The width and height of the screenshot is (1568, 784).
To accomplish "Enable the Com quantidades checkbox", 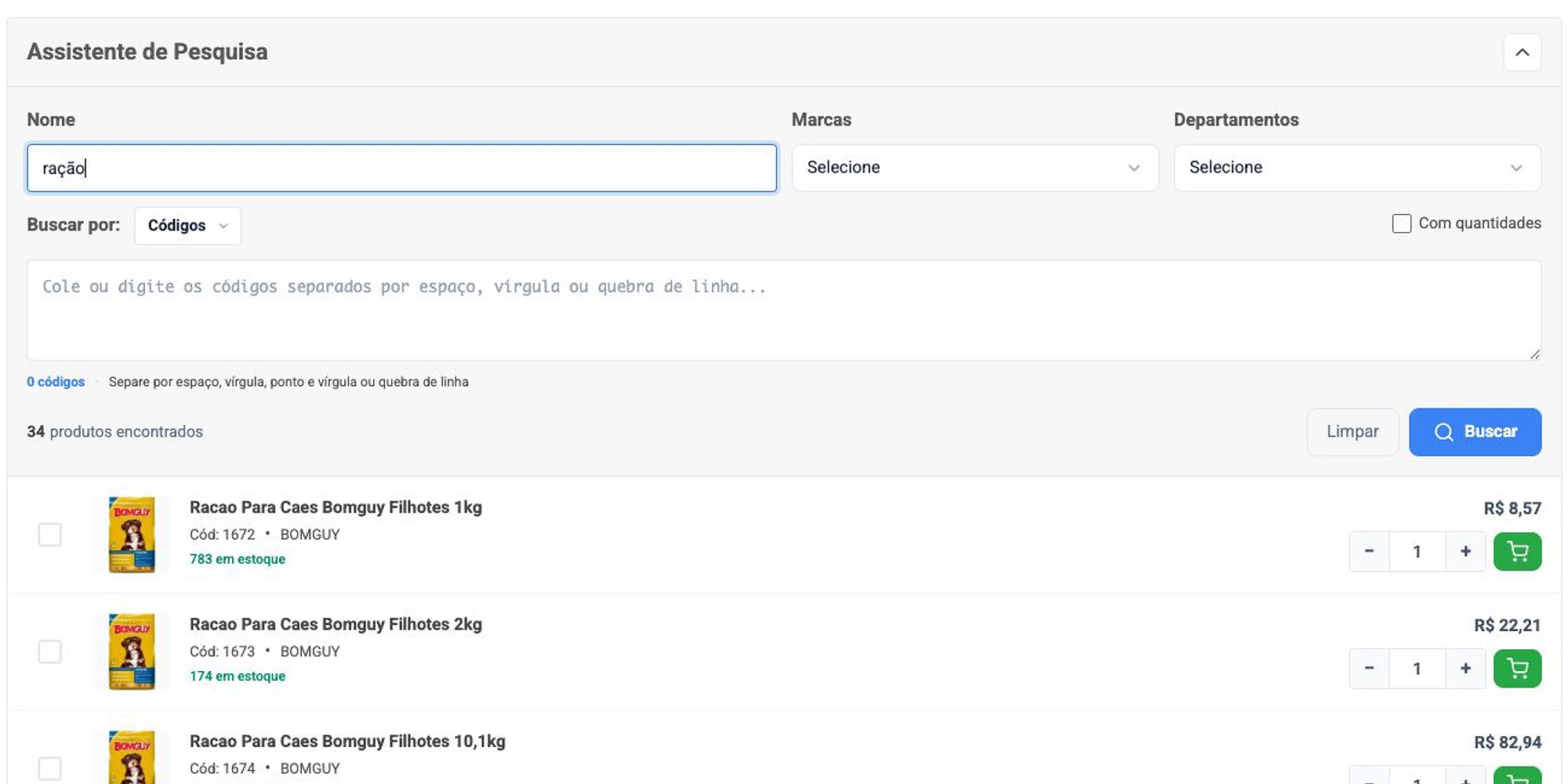I will 1402,223.
